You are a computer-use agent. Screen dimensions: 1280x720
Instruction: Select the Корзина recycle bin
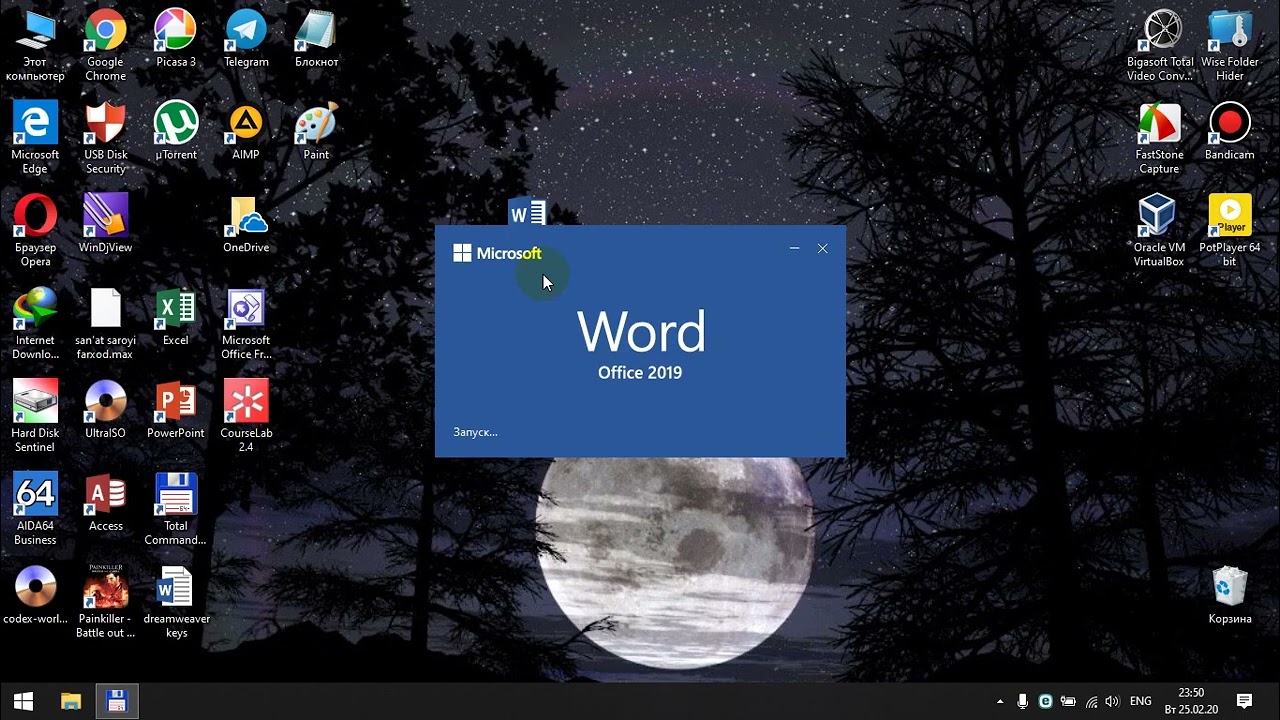coord(1230,597)
